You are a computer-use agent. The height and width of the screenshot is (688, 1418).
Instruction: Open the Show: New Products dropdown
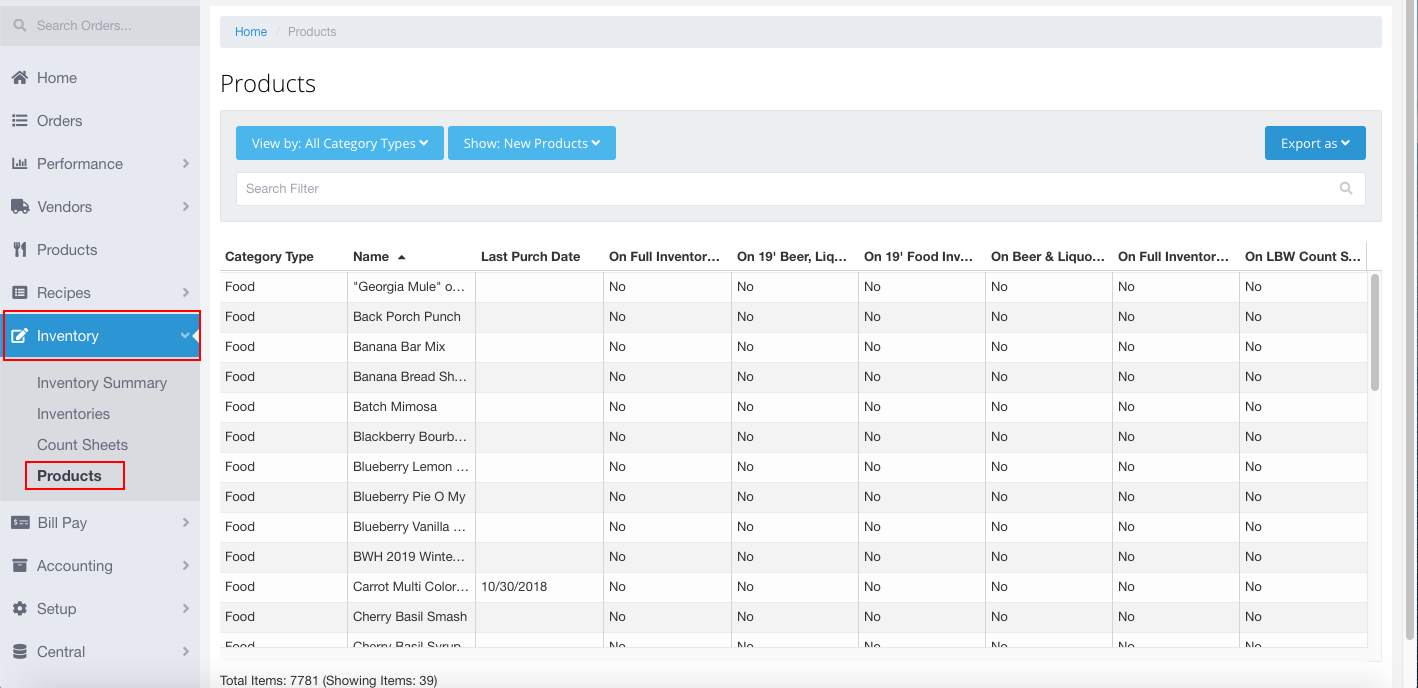(x=531, y=143)
